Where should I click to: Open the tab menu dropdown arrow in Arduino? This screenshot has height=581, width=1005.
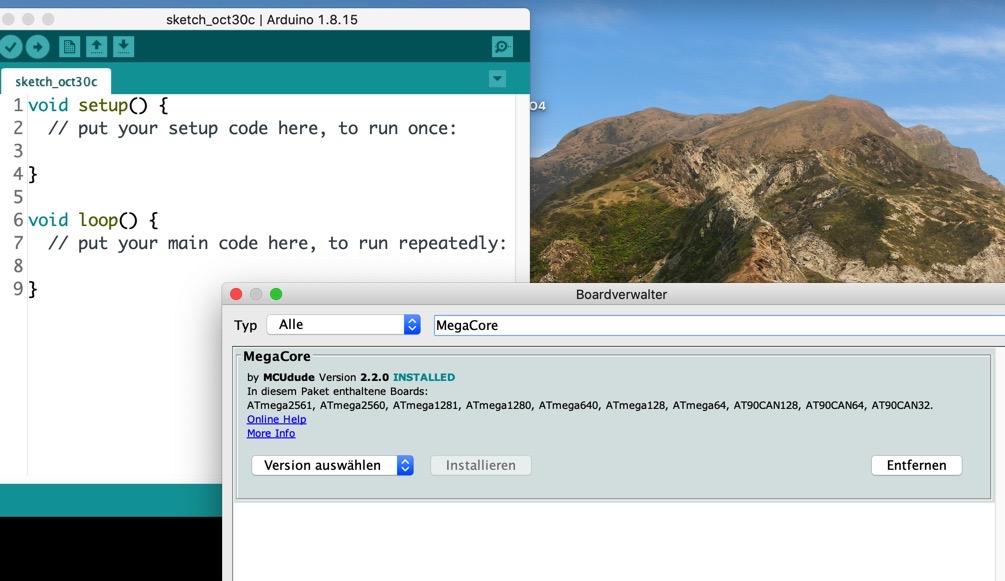(x=497, y=79)
